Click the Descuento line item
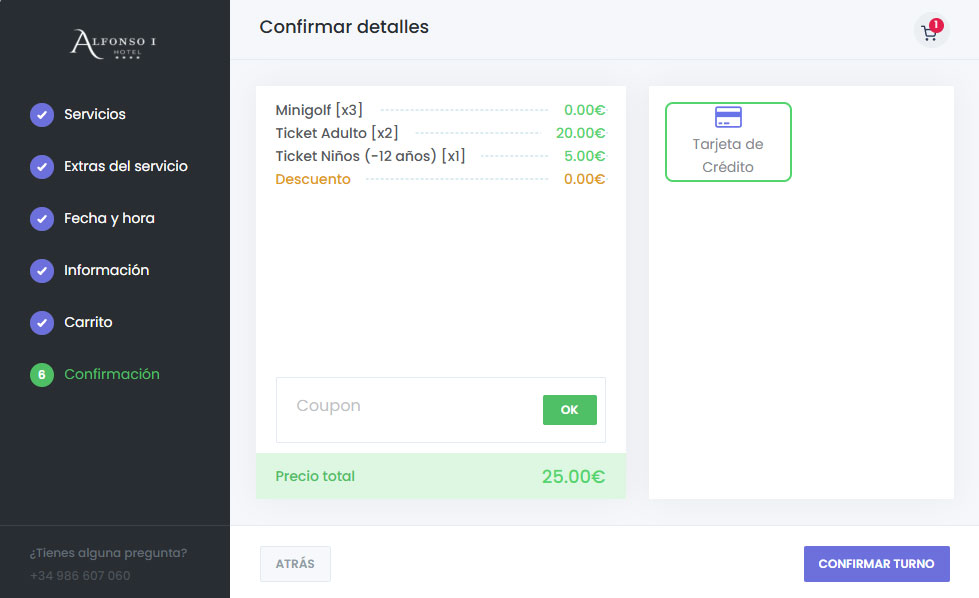 (313, 179)
